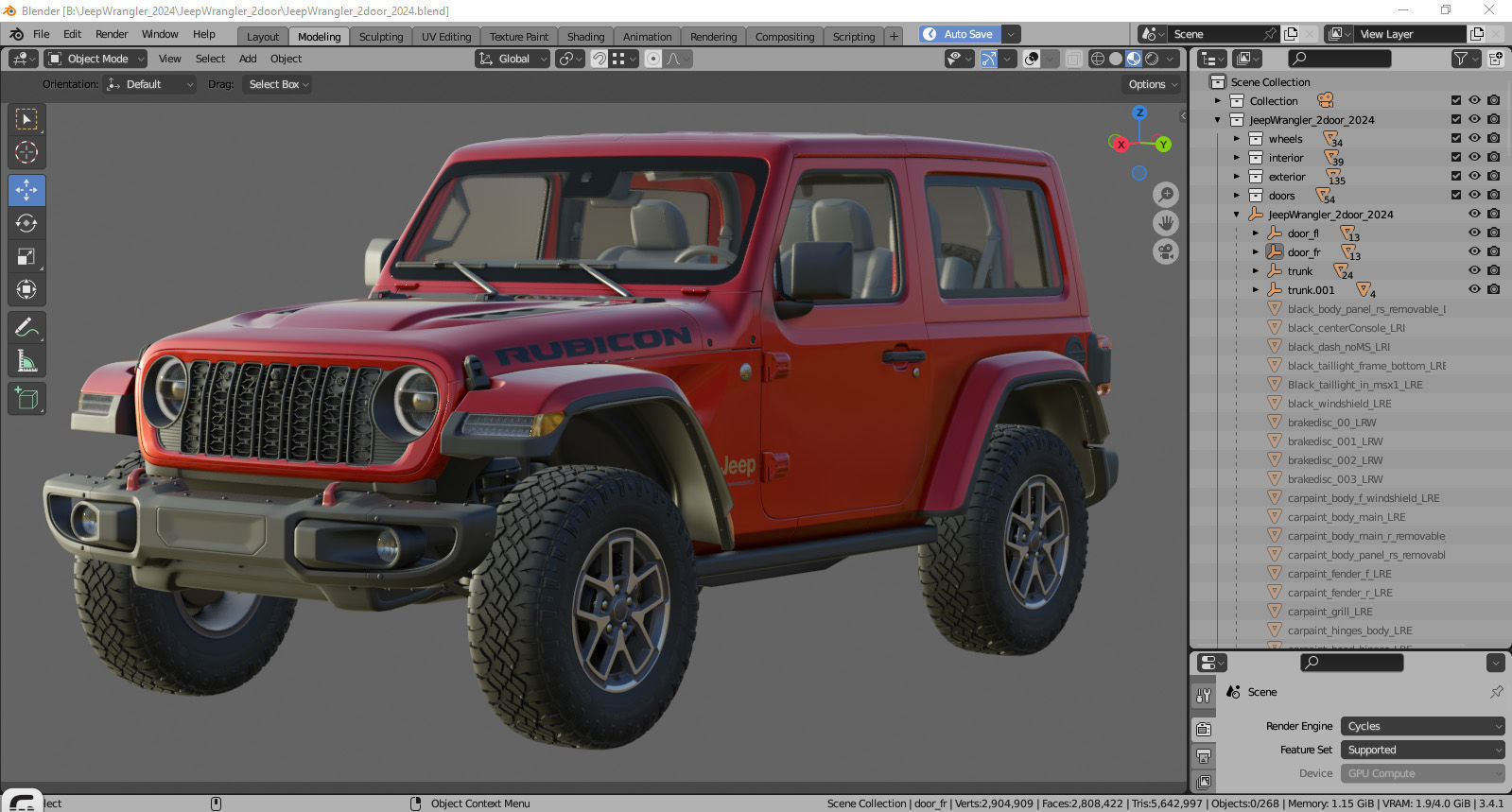Uncheck the interior collection checkbox

pyautogui.click(x=1456, y=157)
